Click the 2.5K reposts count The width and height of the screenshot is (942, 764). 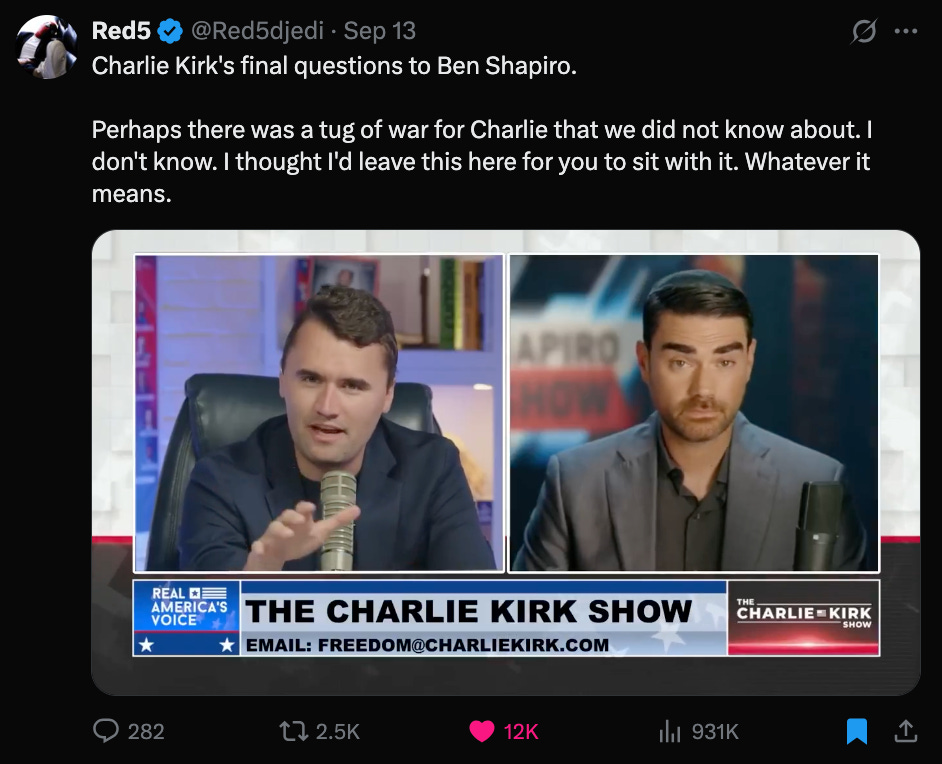point(338,732)
